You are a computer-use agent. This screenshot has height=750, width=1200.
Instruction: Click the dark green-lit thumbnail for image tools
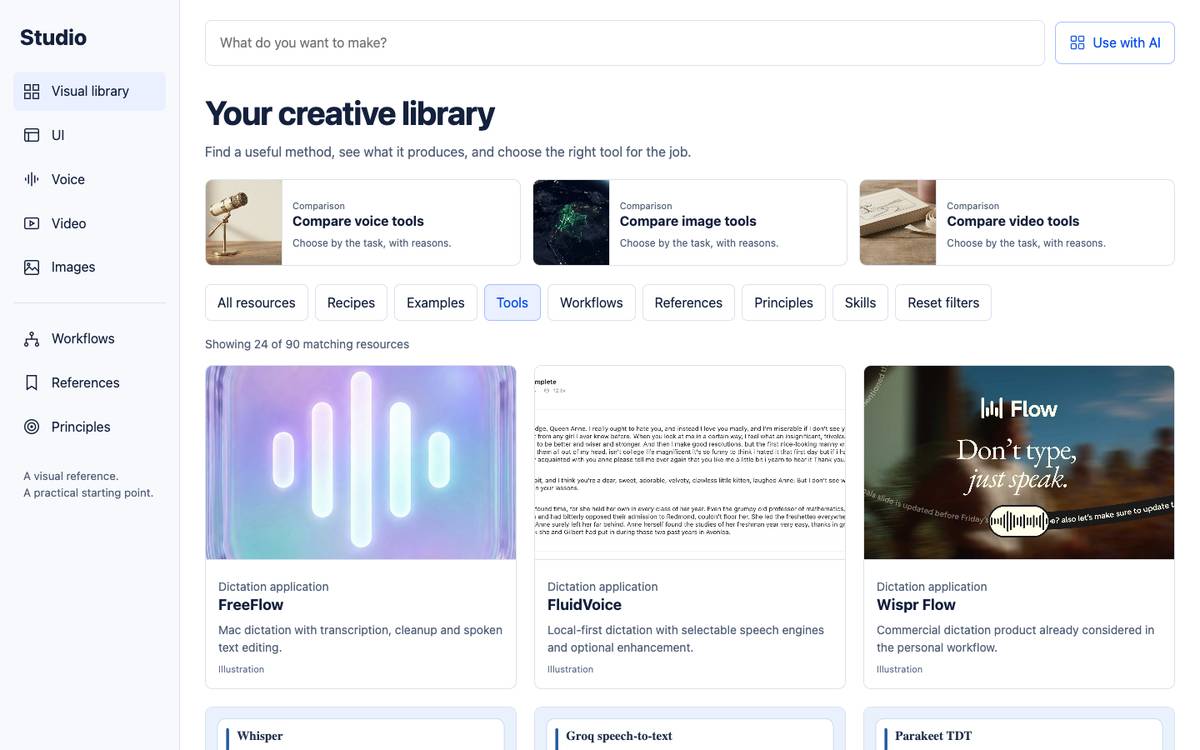click(x=571, y=222)
